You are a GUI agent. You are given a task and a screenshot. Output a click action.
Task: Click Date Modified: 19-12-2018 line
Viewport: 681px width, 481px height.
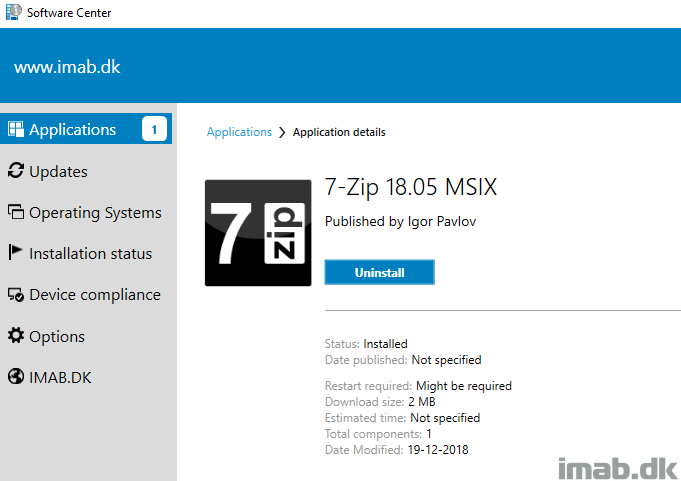[397, 450]
